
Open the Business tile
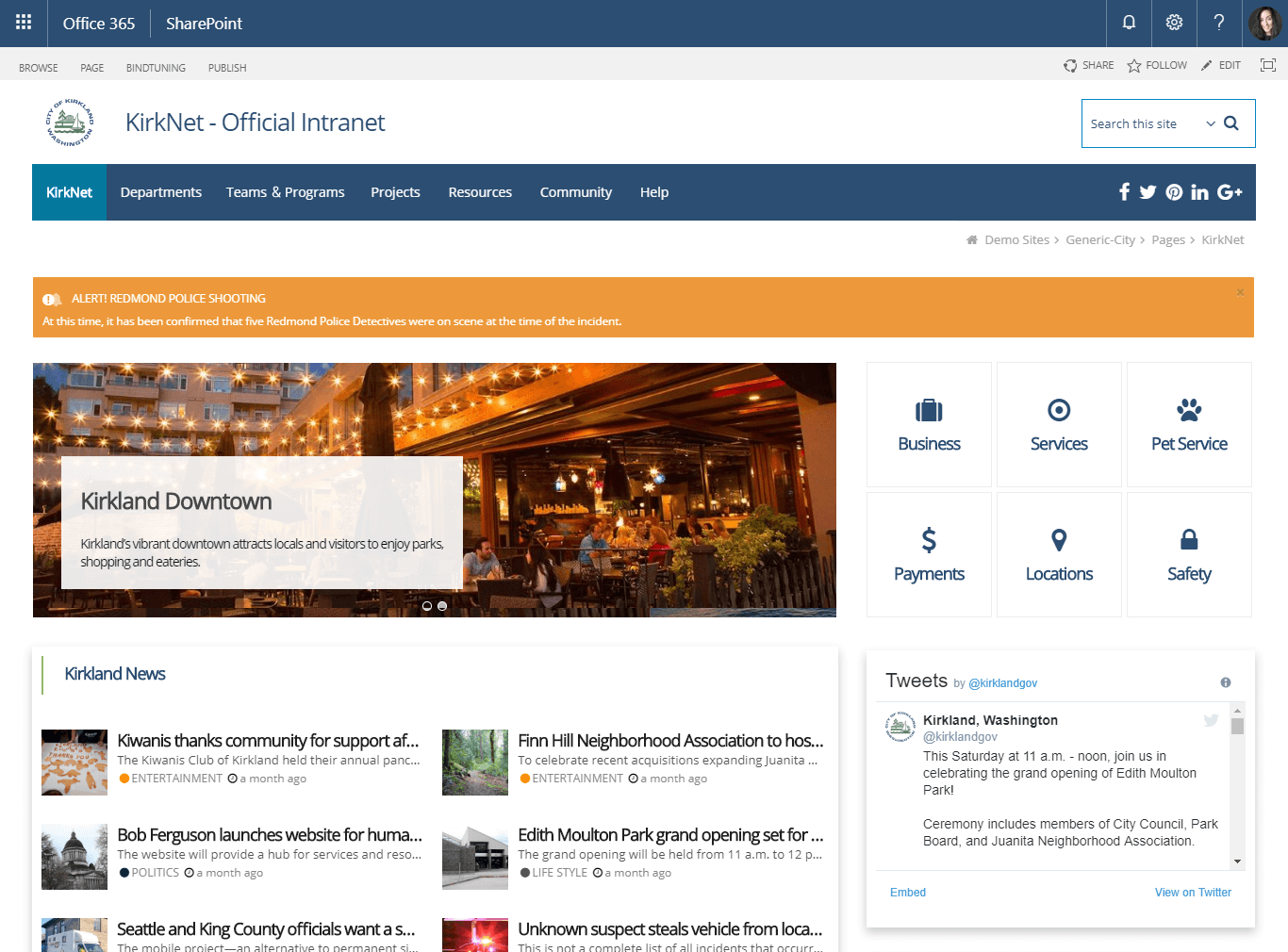929,424
